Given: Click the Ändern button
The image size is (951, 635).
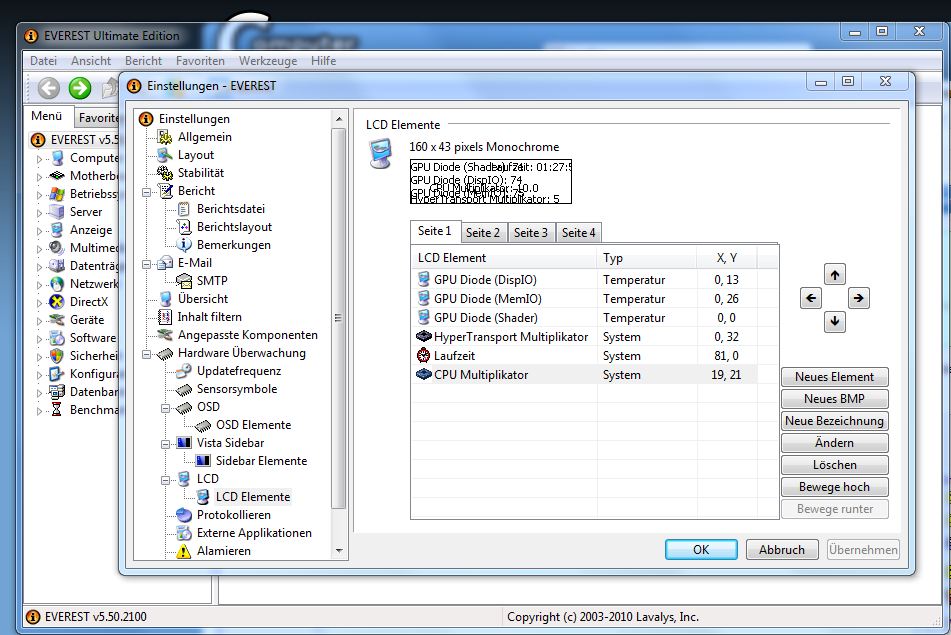Looking at the screenshot, I should [x=835, y=443].
